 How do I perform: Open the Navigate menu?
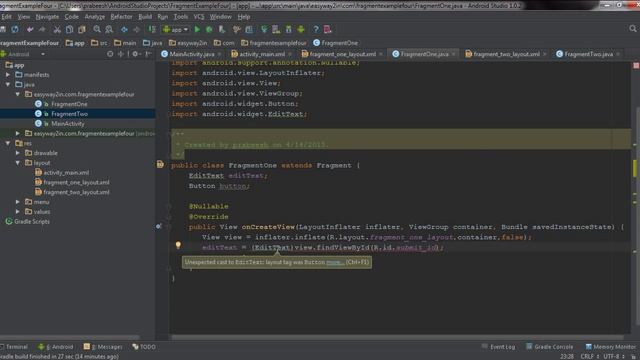(47, 17)
